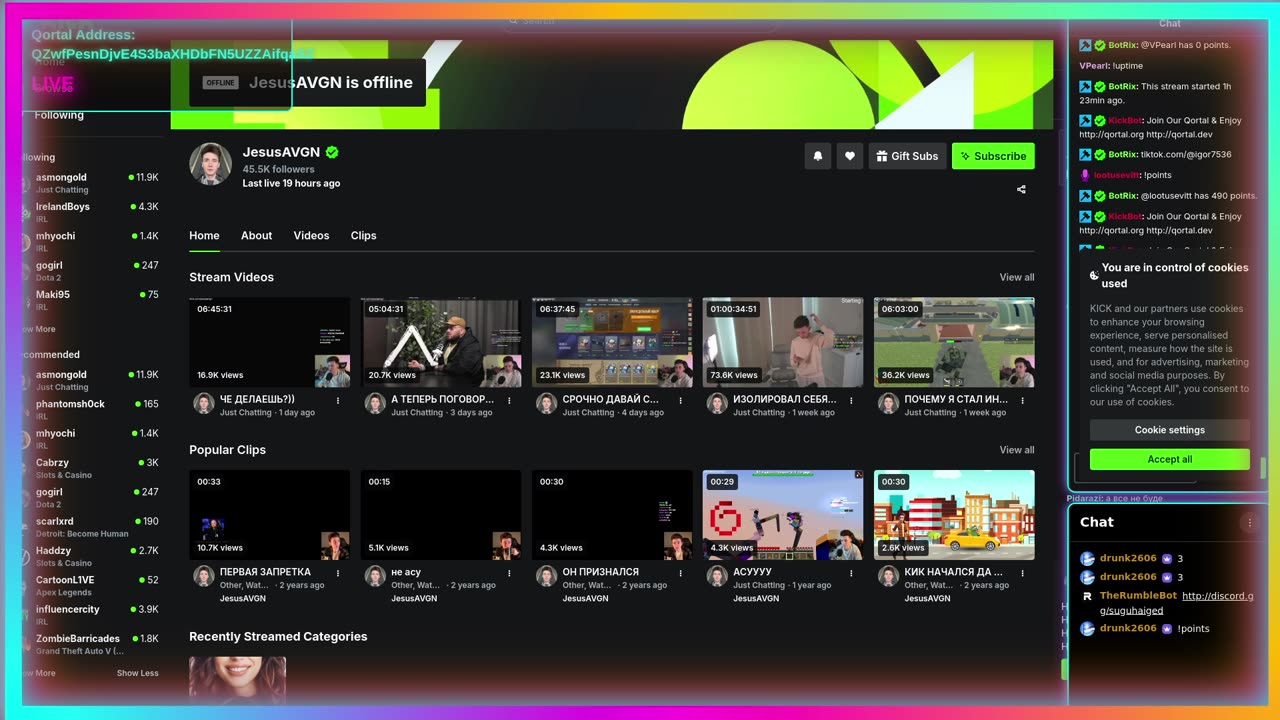The image size is (1280, 720).
Task: Open options menu for не асу clip
Action: coord(509,574)
